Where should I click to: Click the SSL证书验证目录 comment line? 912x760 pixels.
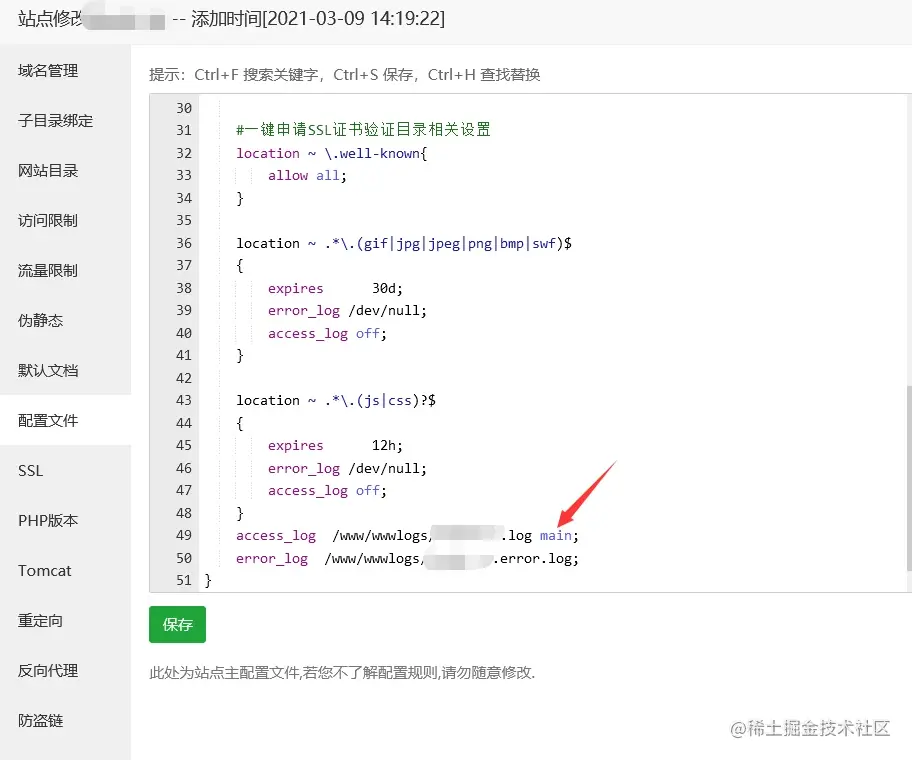(364, 130)
